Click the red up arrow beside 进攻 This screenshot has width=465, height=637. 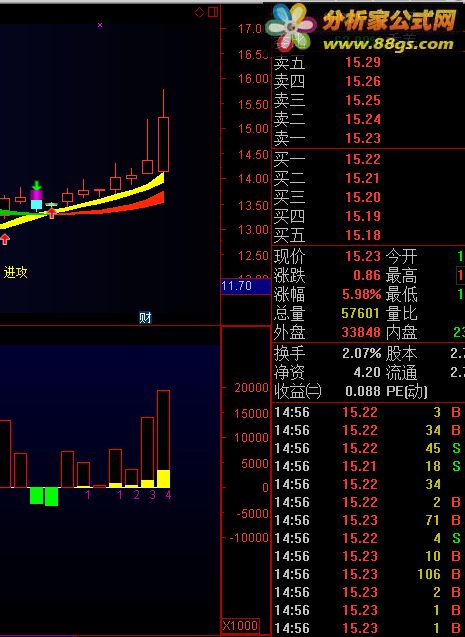coord(5,239)
